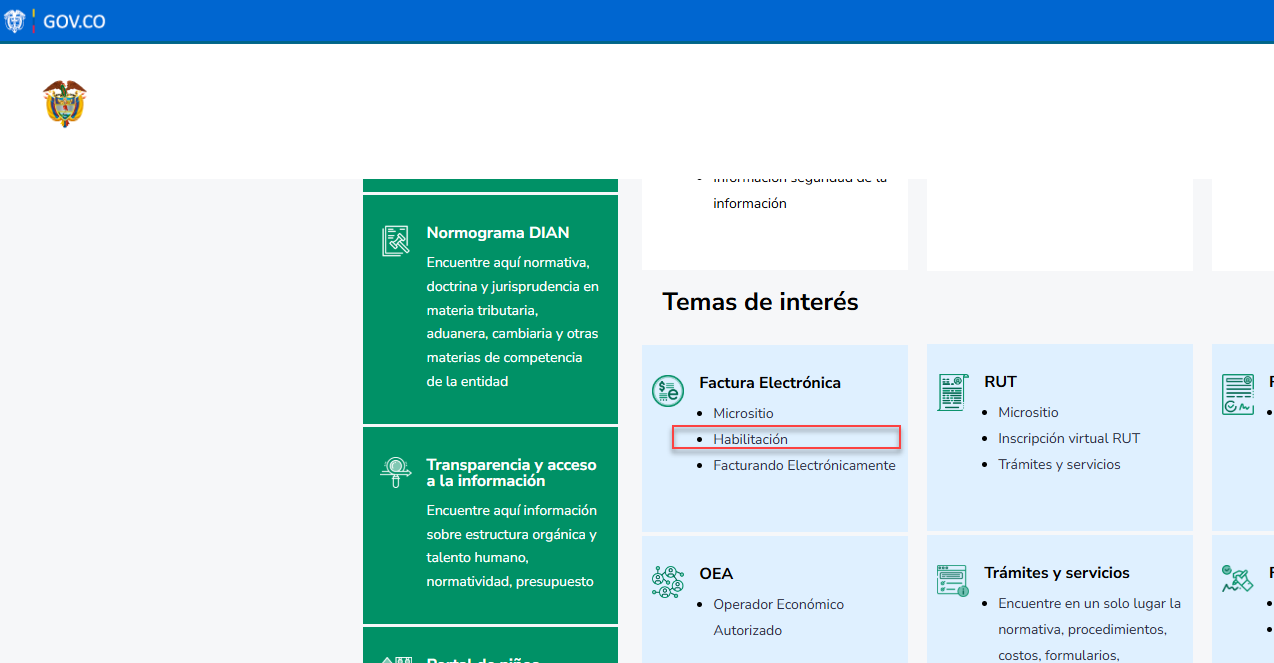Click Normograma DIAN description text
Viewport: 1274px width, 663px height.
coord(512,322)
